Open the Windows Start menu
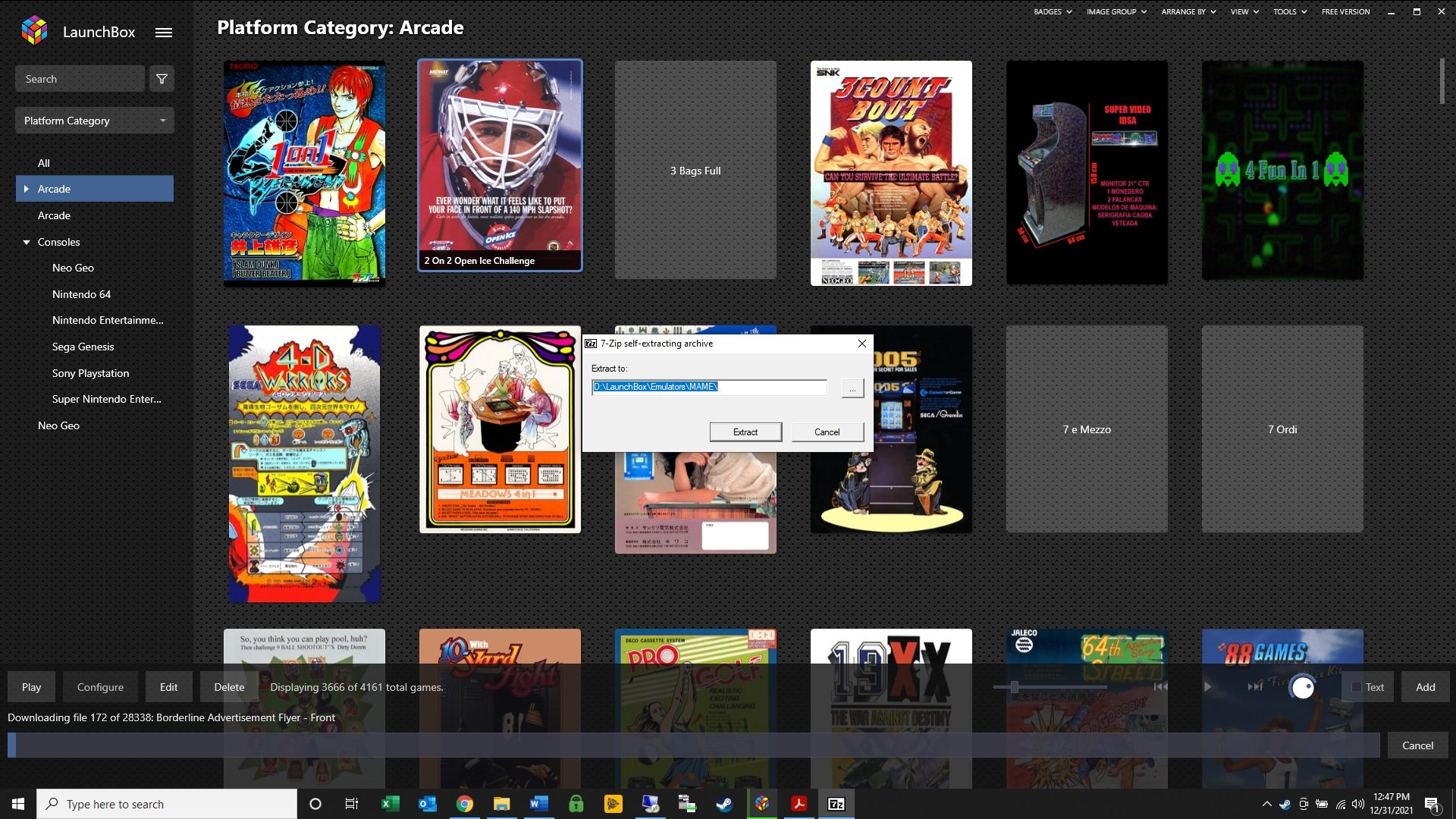This screenshot has width=1456, height=819. (x=18, y=804)
